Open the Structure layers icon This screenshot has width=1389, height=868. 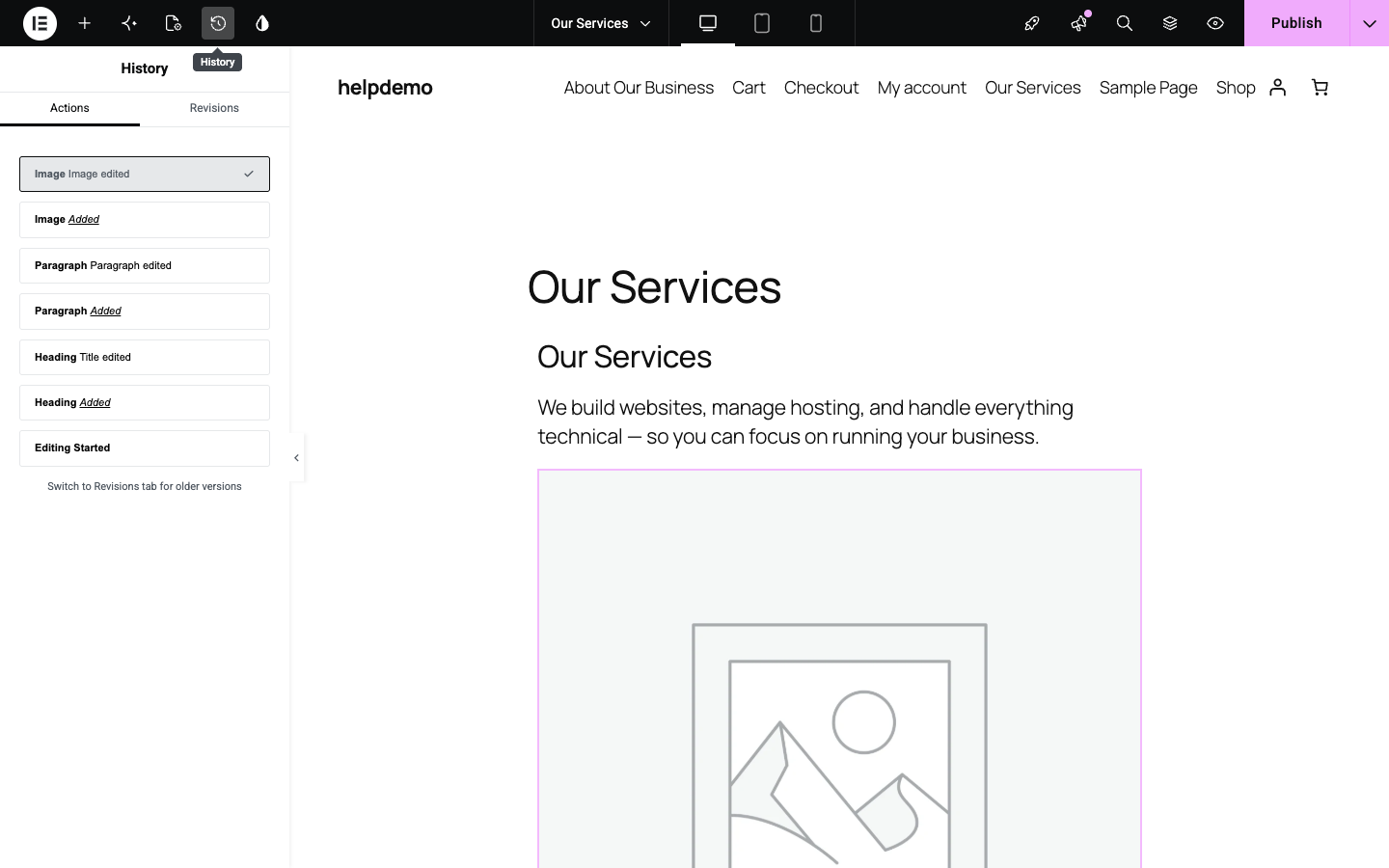[1170, 23]
